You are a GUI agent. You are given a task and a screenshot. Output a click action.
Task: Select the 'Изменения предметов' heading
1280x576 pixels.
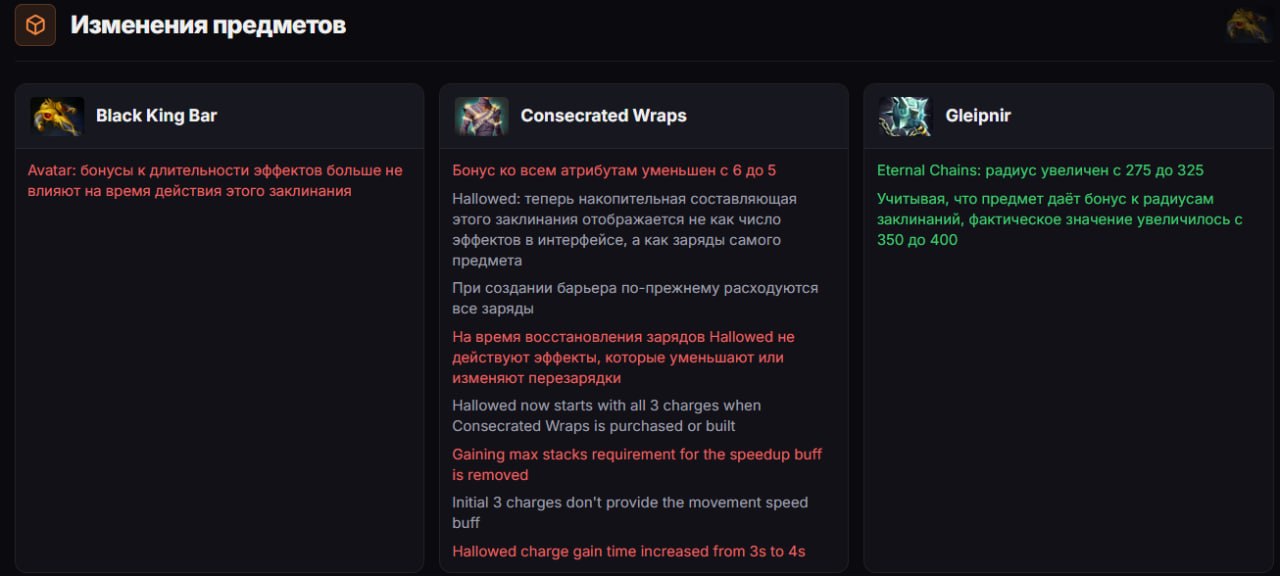pos(208,25)
